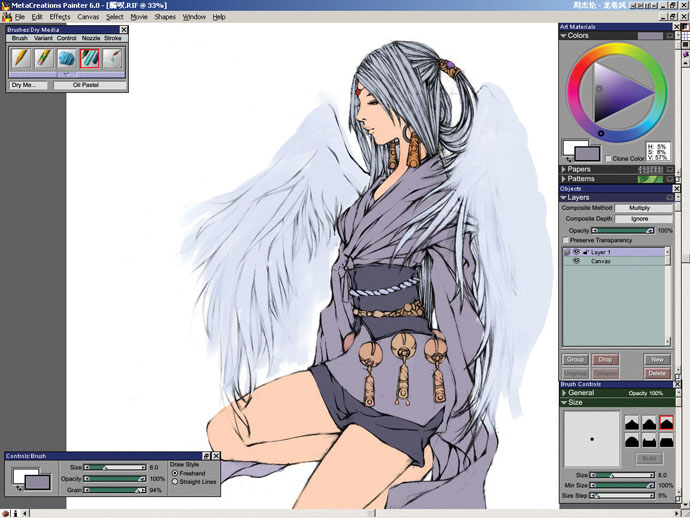The height and width of the screenshot is (518, 690).
Task: Click the layer stack icon beside Layer 1
Action: pos(567,252)
